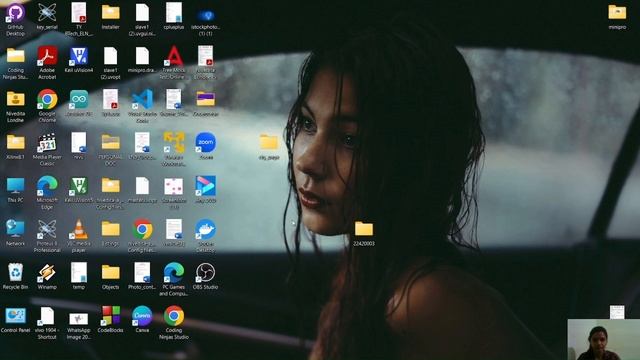Open the Coding Ninjas Studio Chrome shortcut
Image resolution: width=640 pixels, height=360 pixels.
(174, 316)
